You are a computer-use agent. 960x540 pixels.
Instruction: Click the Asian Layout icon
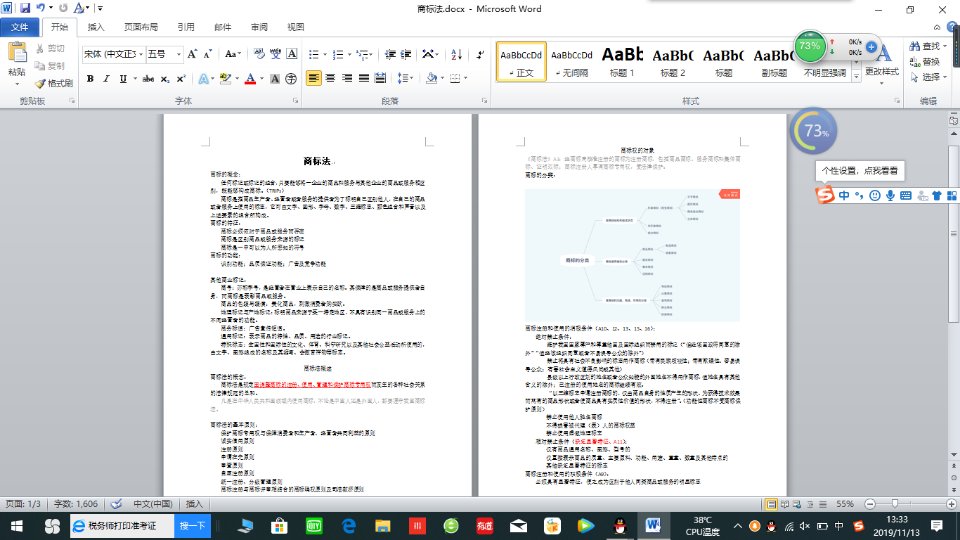(x=428, y=54)
